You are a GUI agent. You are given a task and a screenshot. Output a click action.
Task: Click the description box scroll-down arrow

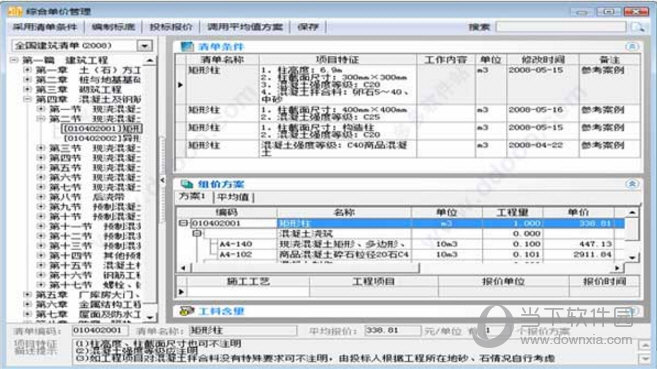644,359
